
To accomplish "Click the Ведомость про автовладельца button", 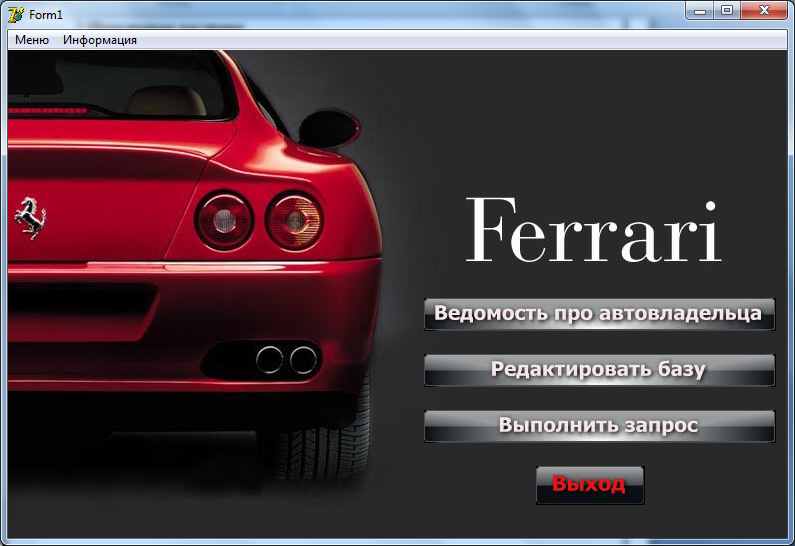I will pos(599,314).
